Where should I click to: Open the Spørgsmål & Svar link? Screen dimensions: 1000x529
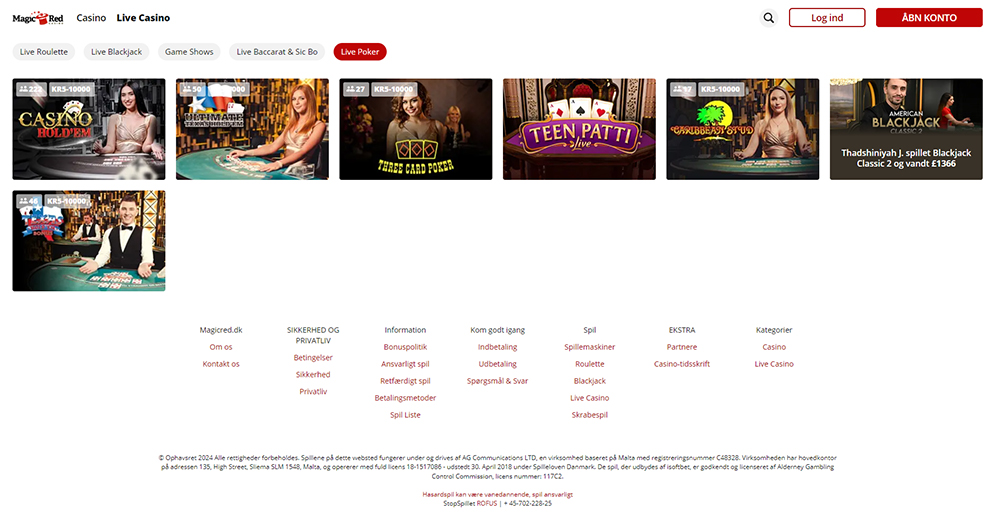[497, 381]
